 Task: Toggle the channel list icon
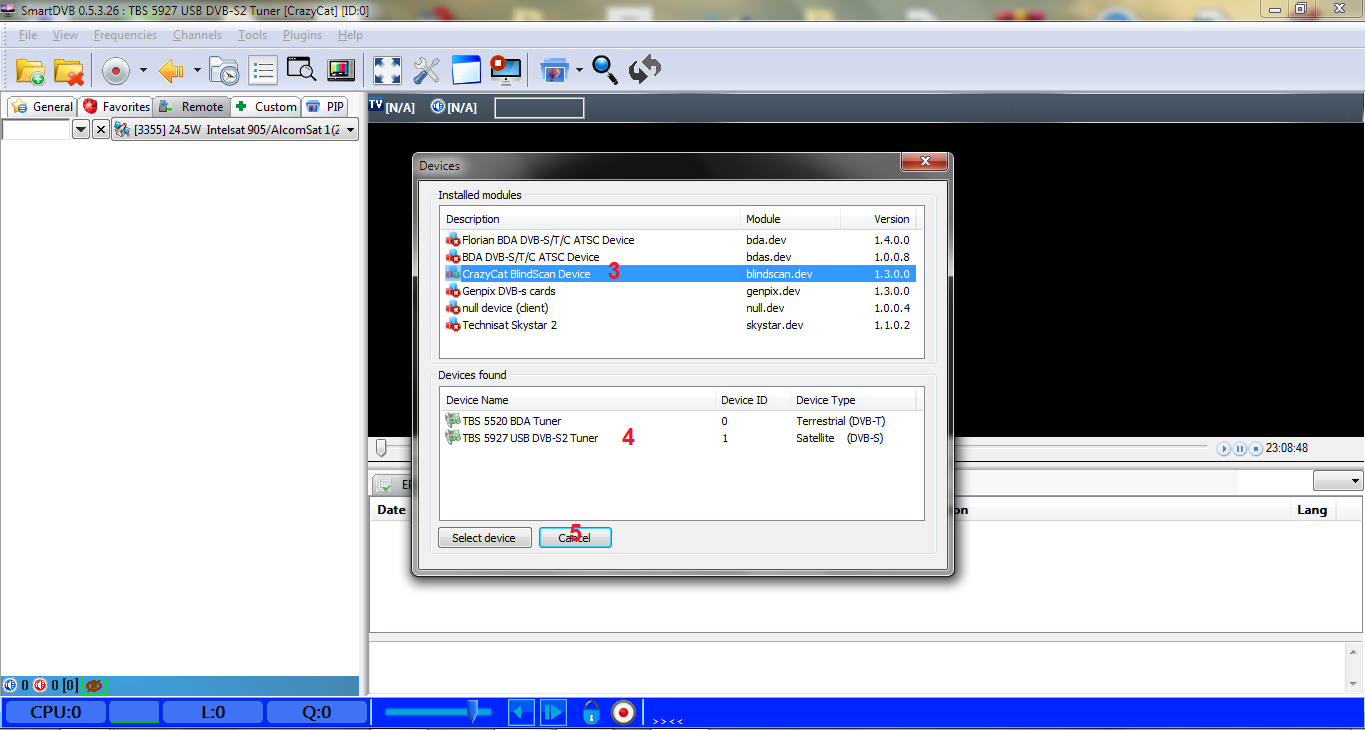263,71
